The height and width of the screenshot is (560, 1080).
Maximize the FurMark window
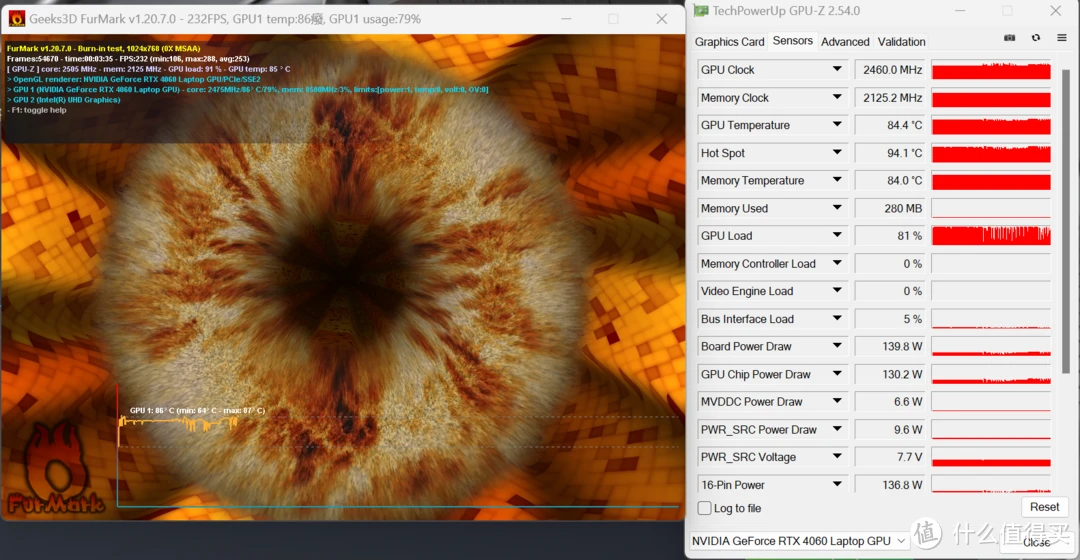tap(613, 19)
